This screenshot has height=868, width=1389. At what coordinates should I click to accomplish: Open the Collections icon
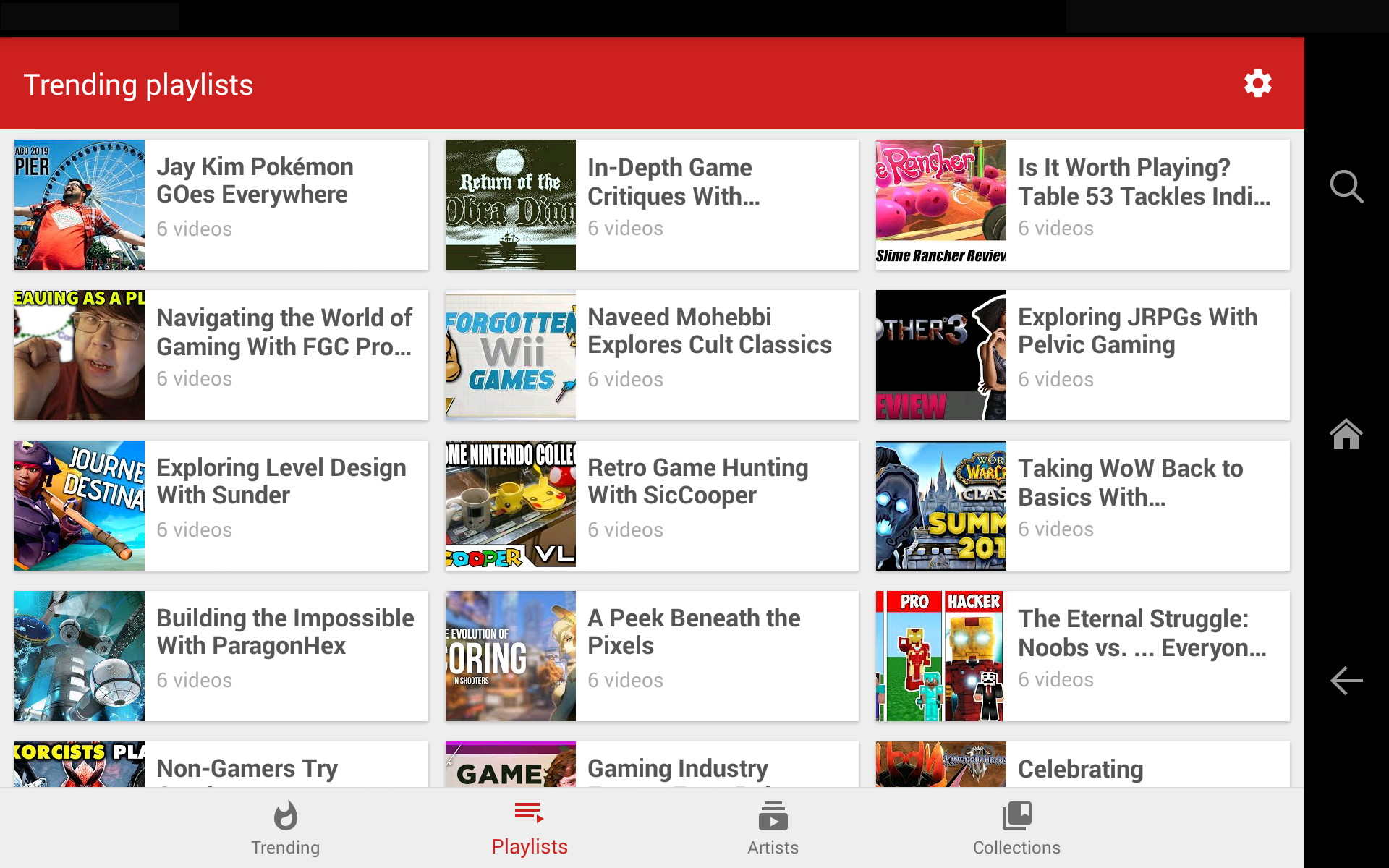1016,816
